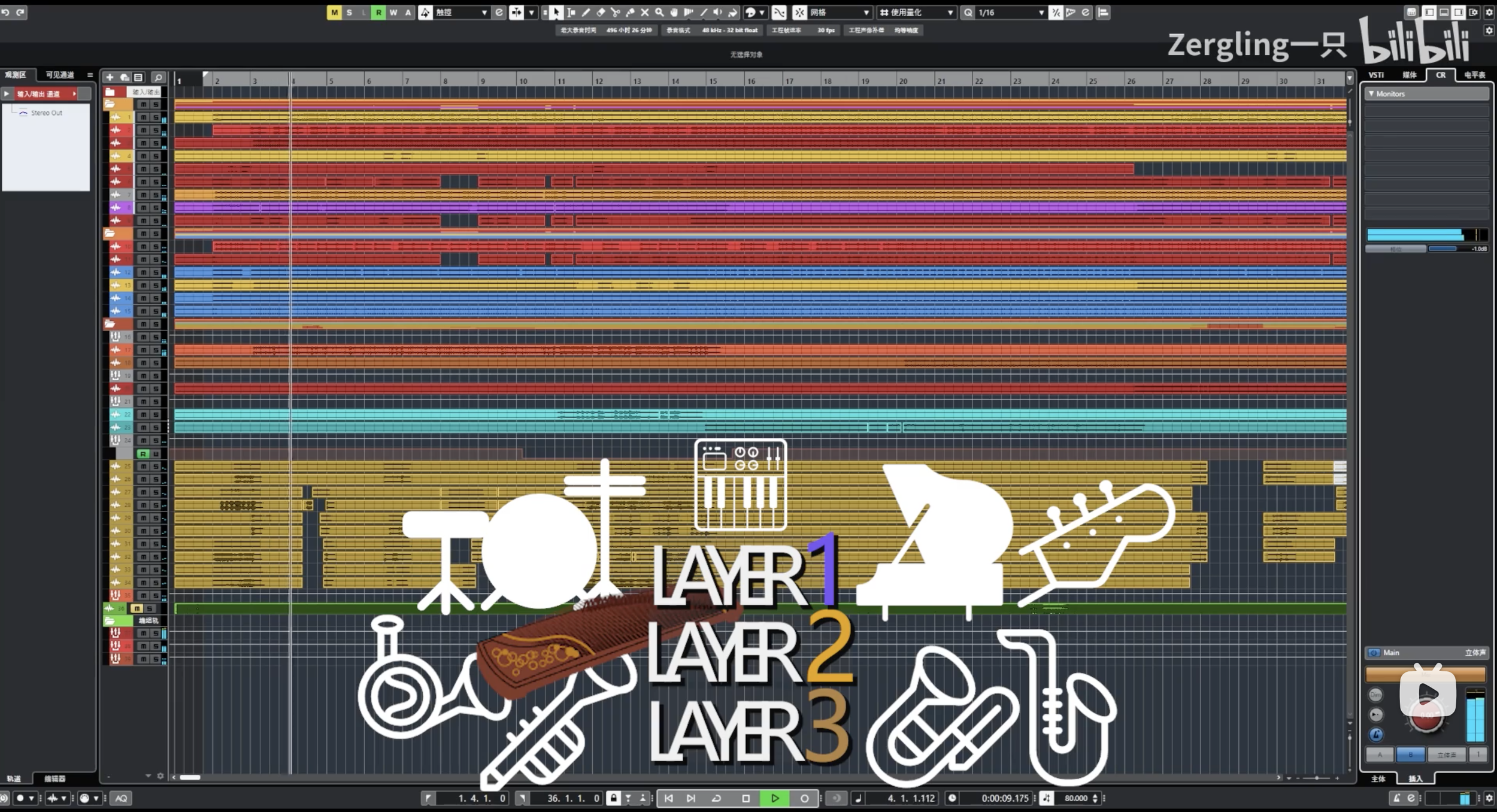Image resolution: width=1497 pixels, height=812 pixels.
Task: Pick the Eraser tool in toolbar
Action: click(x=601, y=13)
